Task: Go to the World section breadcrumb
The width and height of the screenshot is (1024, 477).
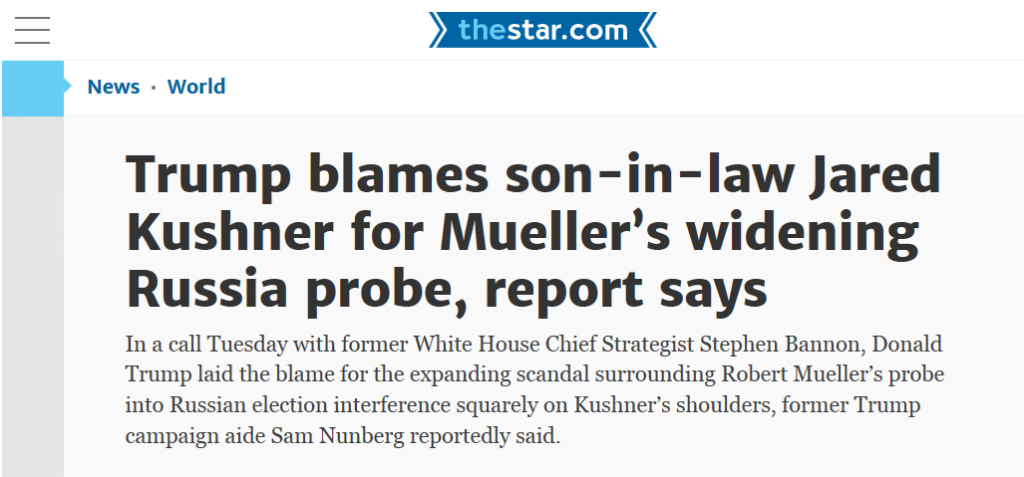Action: (196, 87)
